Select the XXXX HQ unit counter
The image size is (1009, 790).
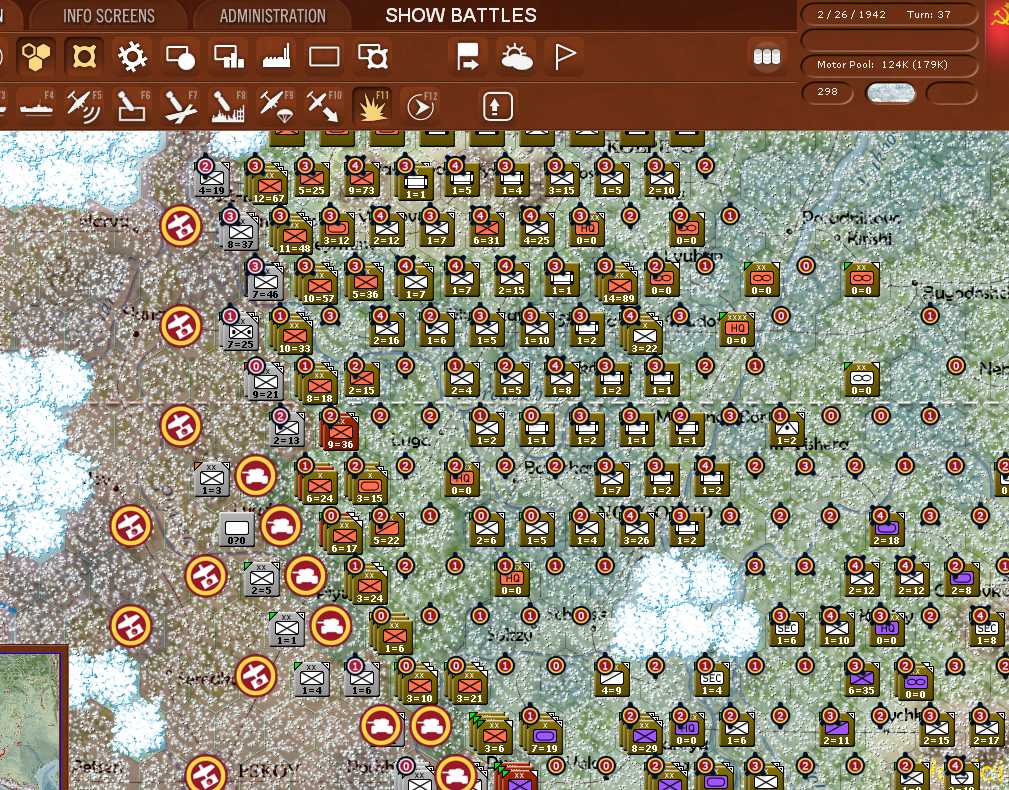tap(737, 329)
